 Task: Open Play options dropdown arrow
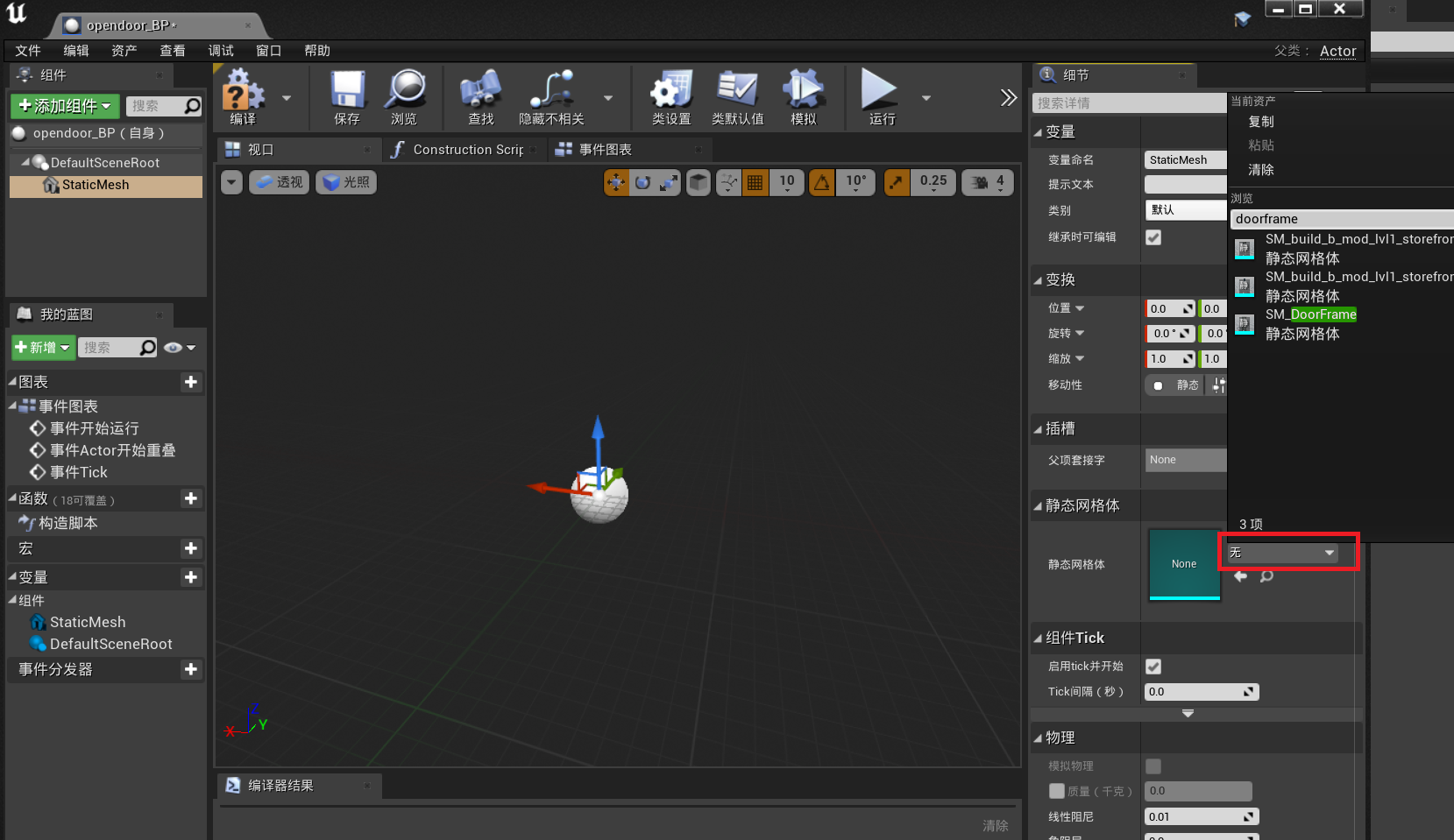click(x=926, y=98)
